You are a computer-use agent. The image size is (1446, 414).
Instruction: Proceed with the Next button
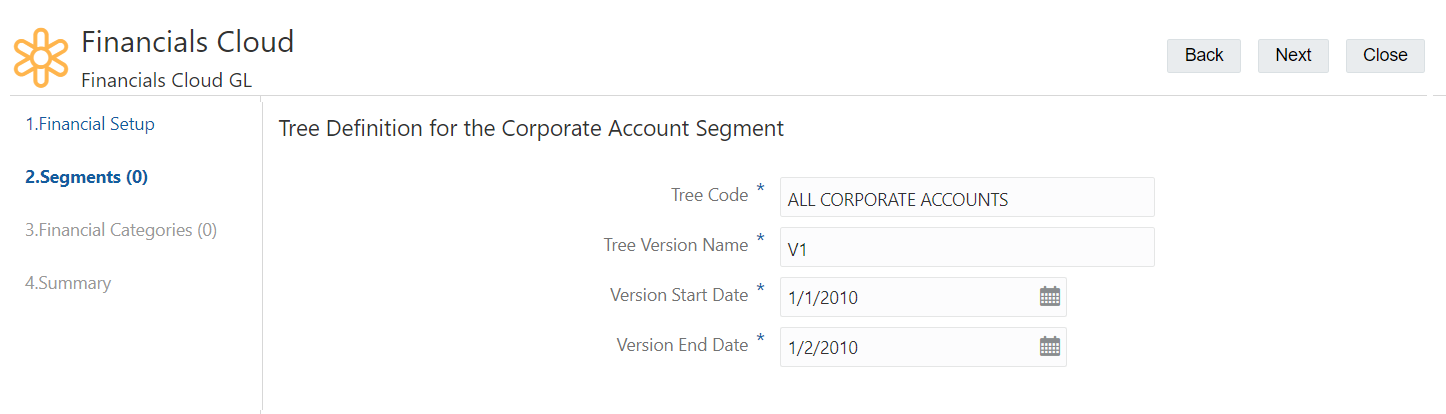[x=1292, y=55]
